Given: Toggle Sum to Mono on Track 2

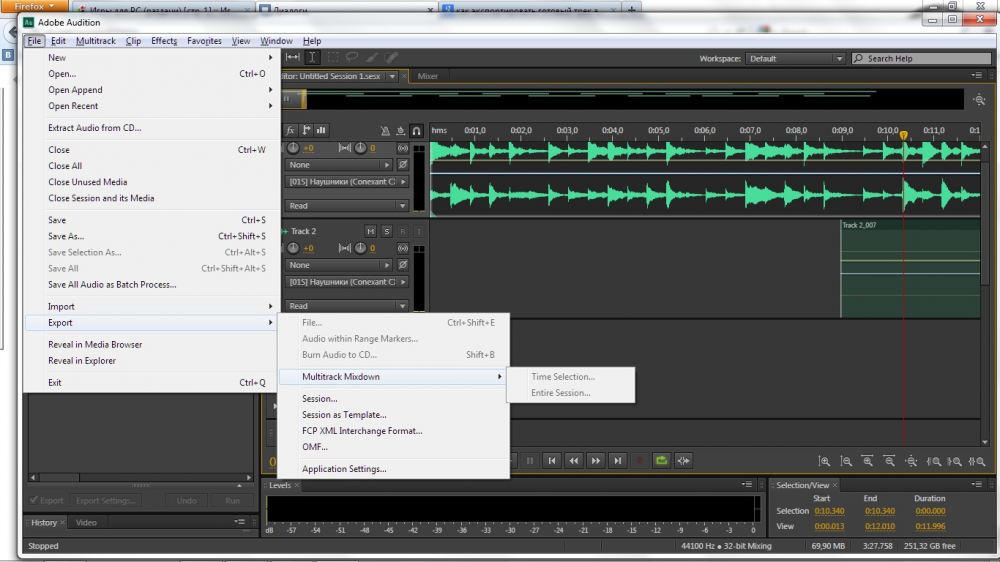Looking at the screenshot, I should [x=402, y=248].
